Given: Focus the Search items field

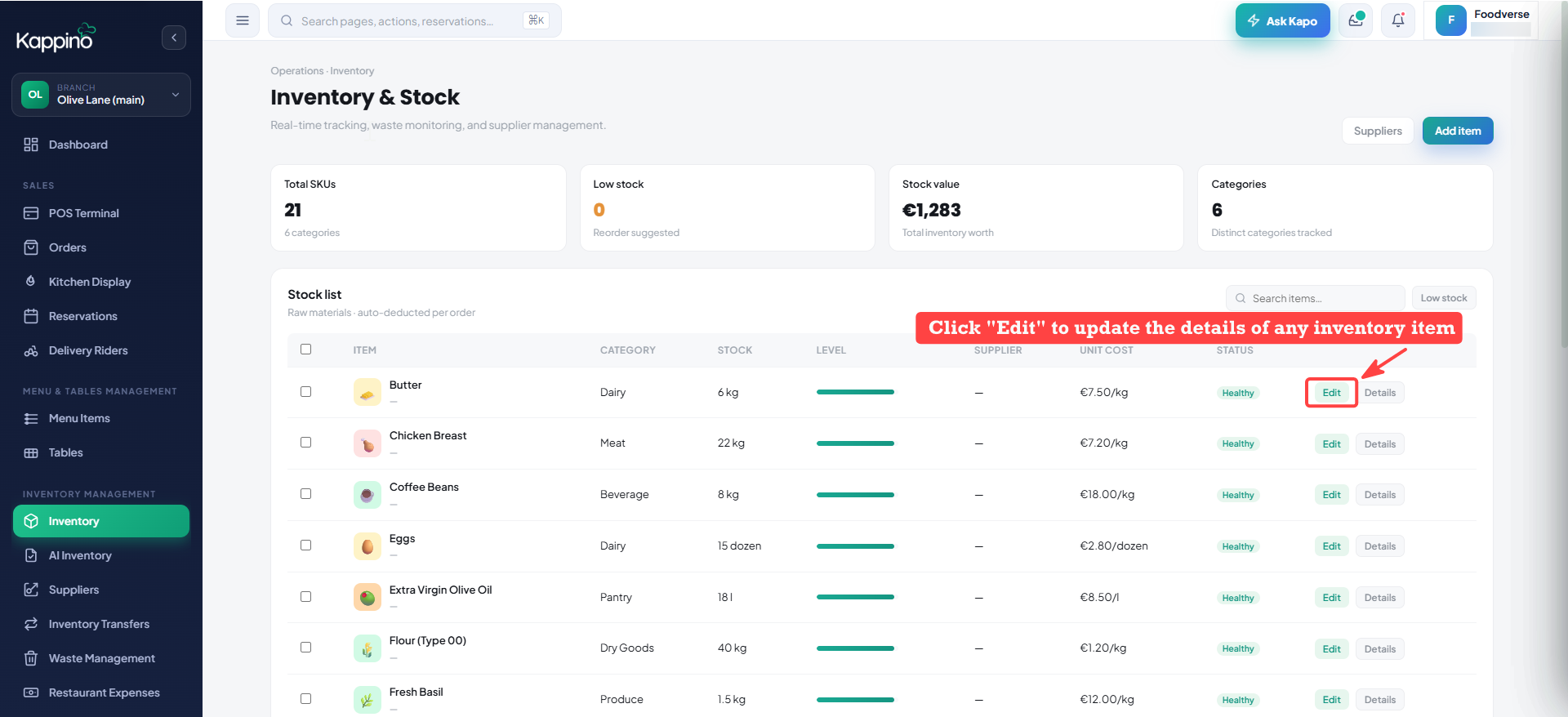Looking at the screenshot, I should coord(1315,298).
